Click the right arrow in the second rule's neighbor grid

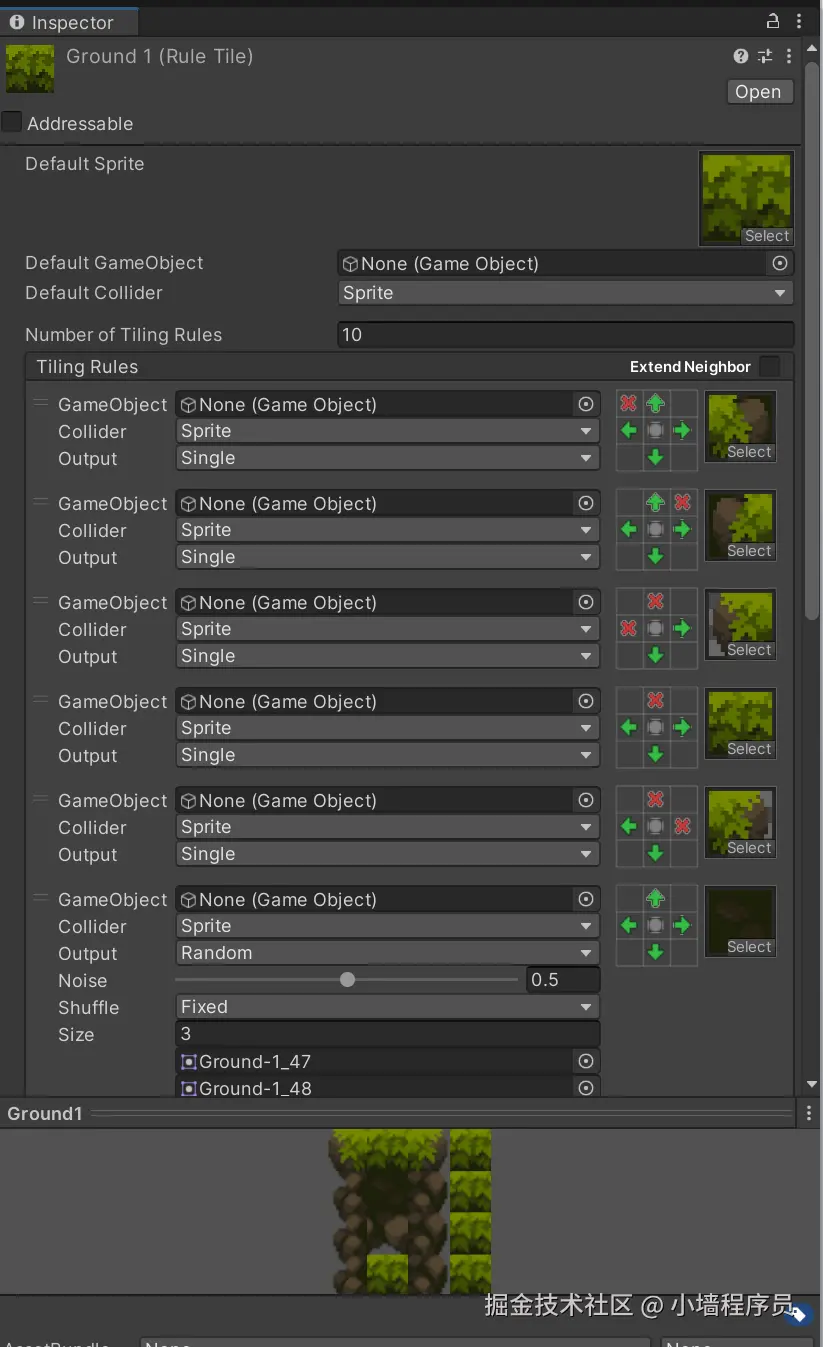point(682,530)
